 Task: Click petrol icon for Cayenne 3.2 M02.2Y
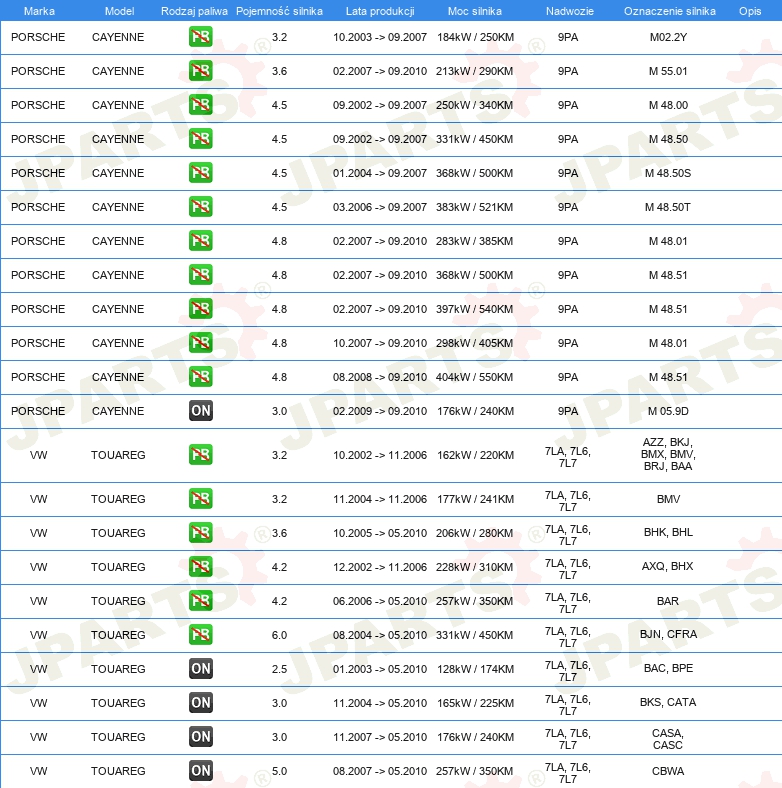201,37
